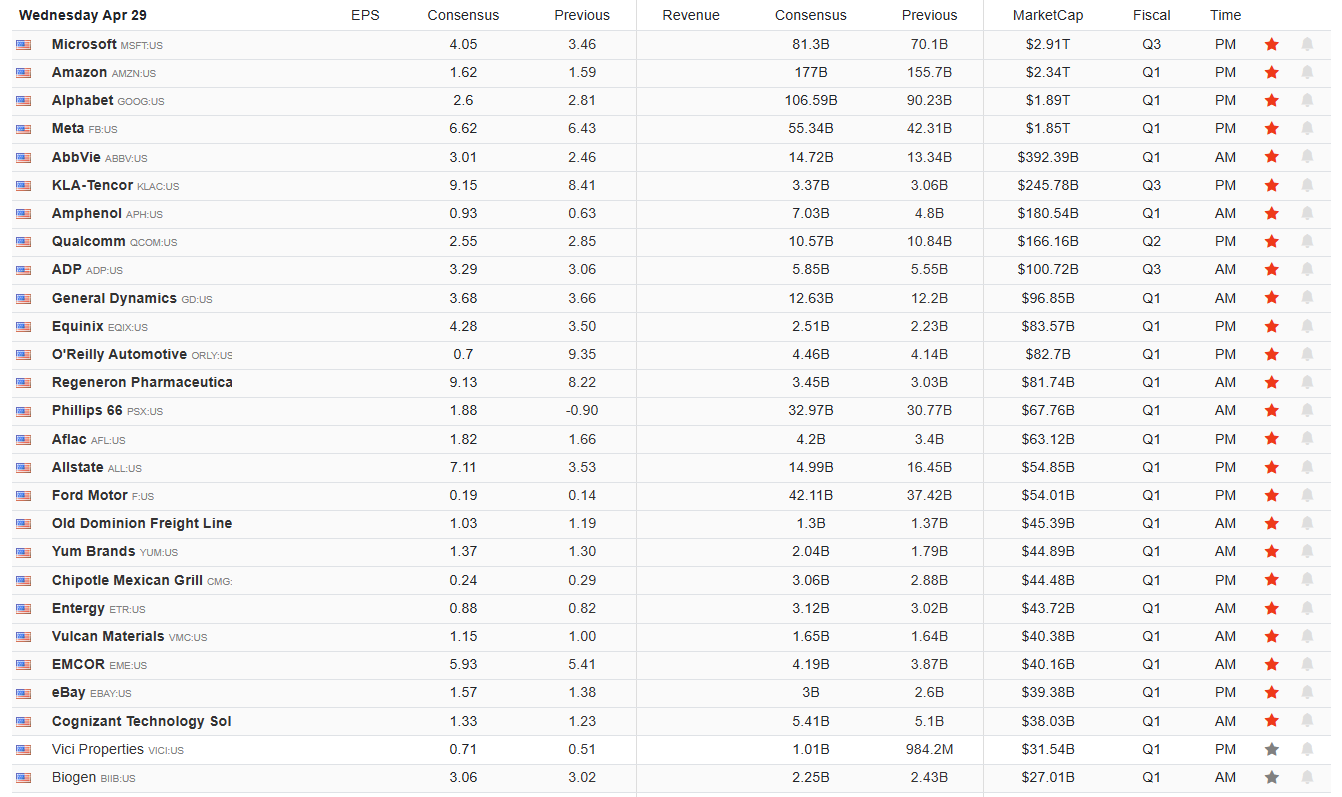The image size is (1342, 797).
Task: Click the alert bell for Chipotle Mexican Grill
Action: pyautogui.click(x=1307, y=580)
